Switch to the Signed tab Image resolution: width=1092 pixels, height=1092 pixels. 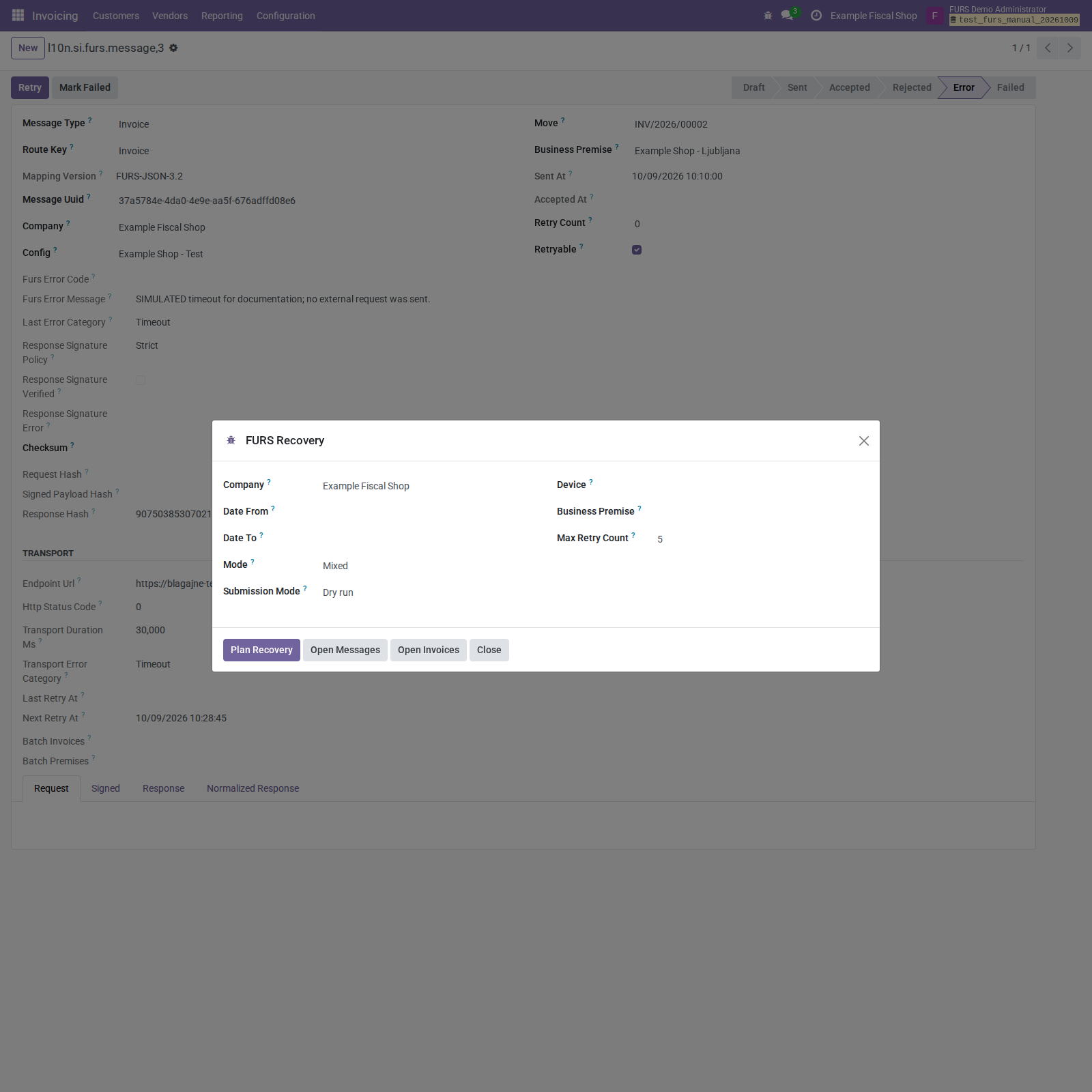point(106,788)
